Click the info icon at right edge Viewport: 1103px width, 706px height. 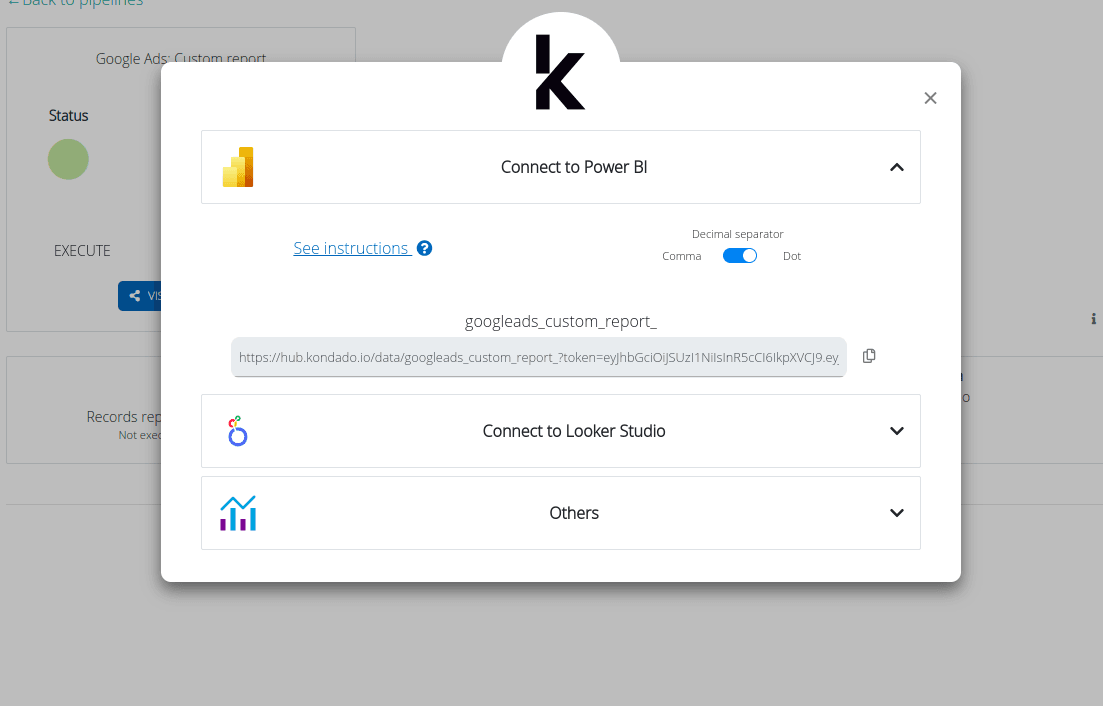coord(1093,319)
